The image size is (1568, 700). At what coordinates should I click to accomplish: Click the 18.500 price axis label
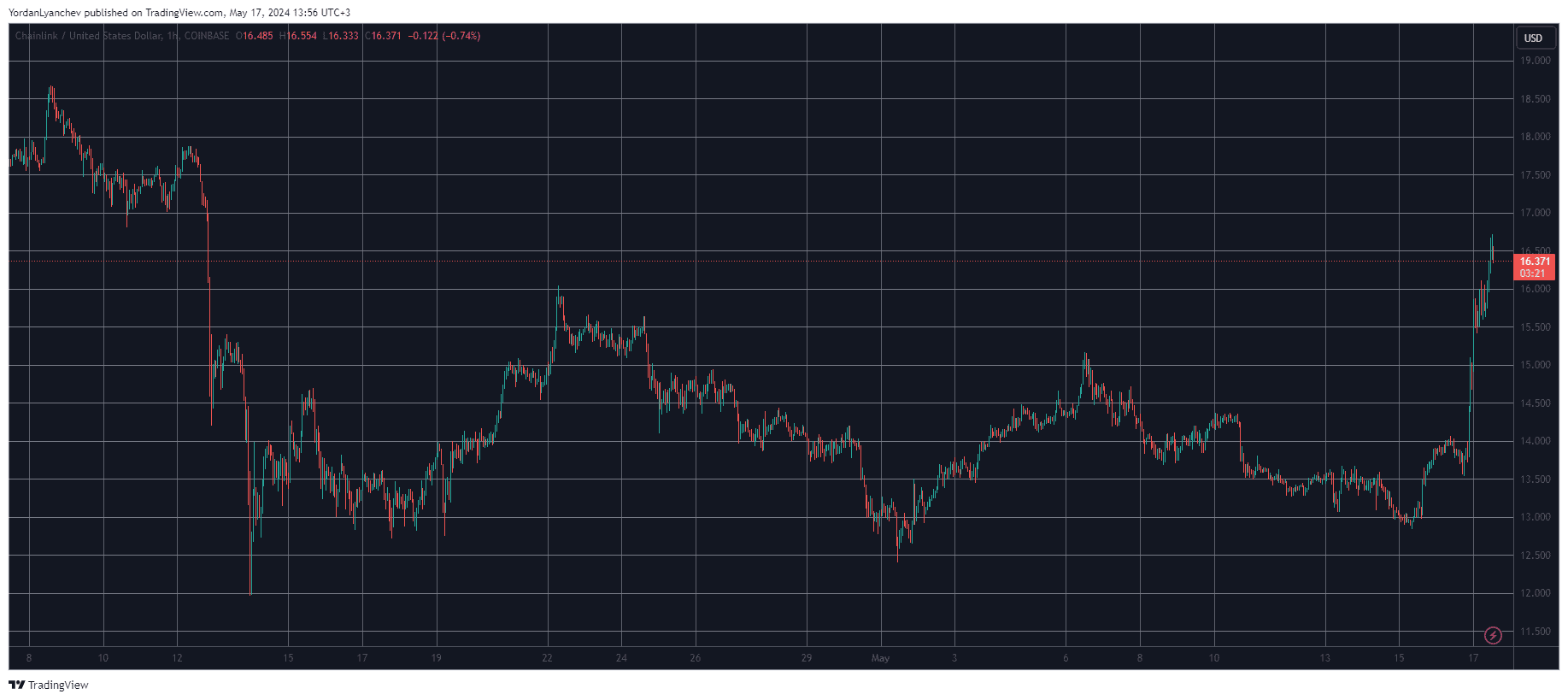1535,99
